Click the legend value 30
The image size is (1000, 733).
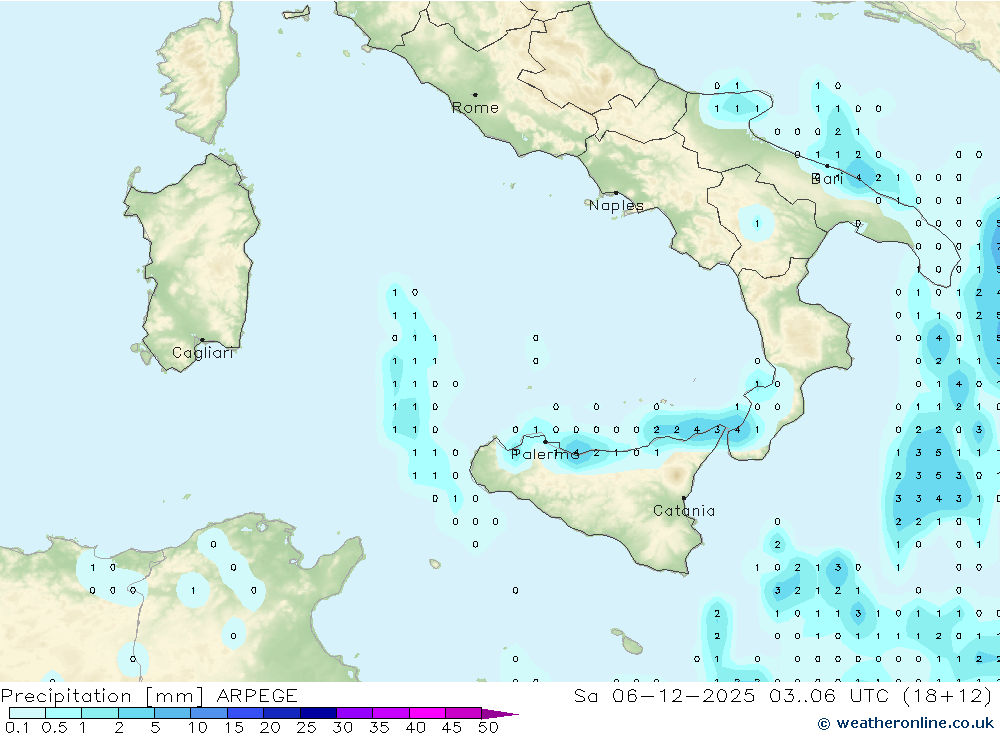click(343, 727)
